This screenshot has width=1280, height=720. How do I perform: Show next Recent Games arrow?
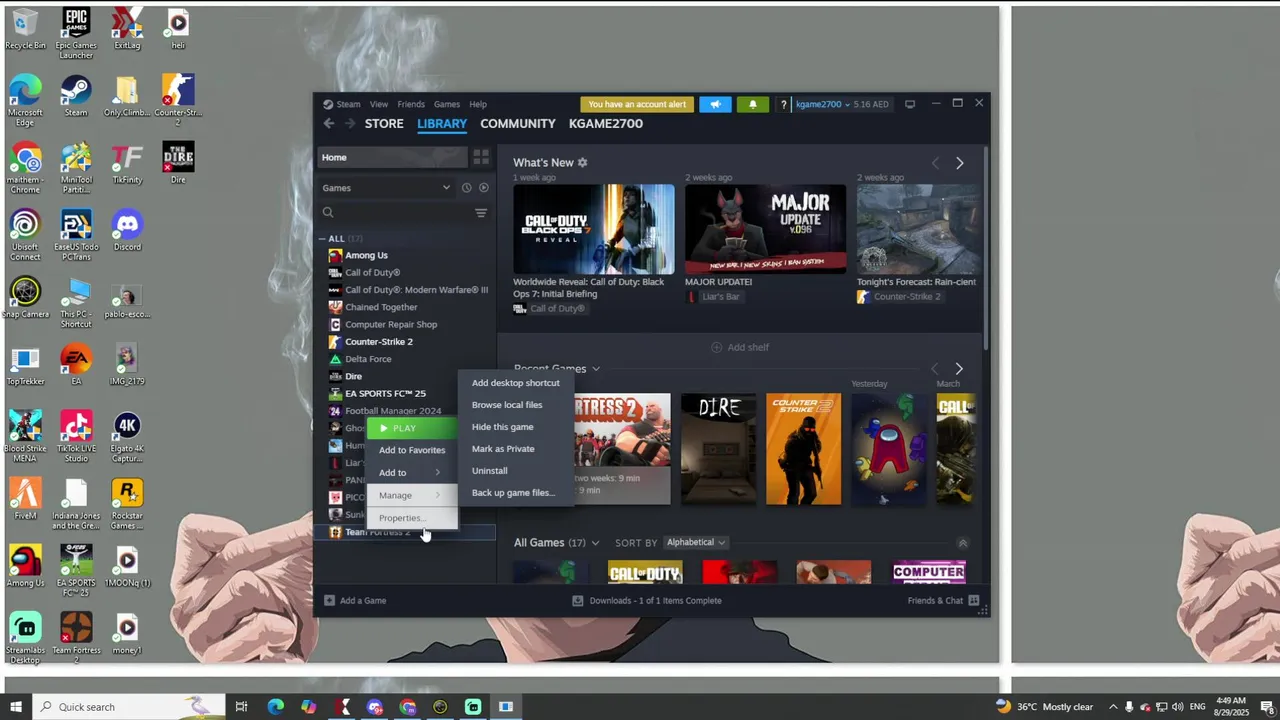(x=959, y=369)
